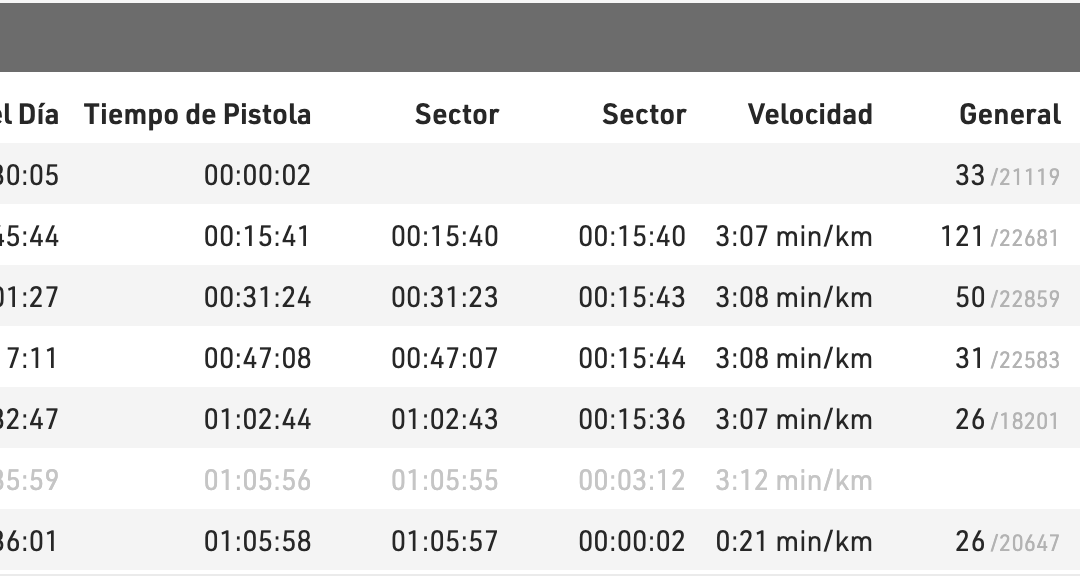
Task: Select the general ranking 33 /21119
Action: coord(1006,176)
